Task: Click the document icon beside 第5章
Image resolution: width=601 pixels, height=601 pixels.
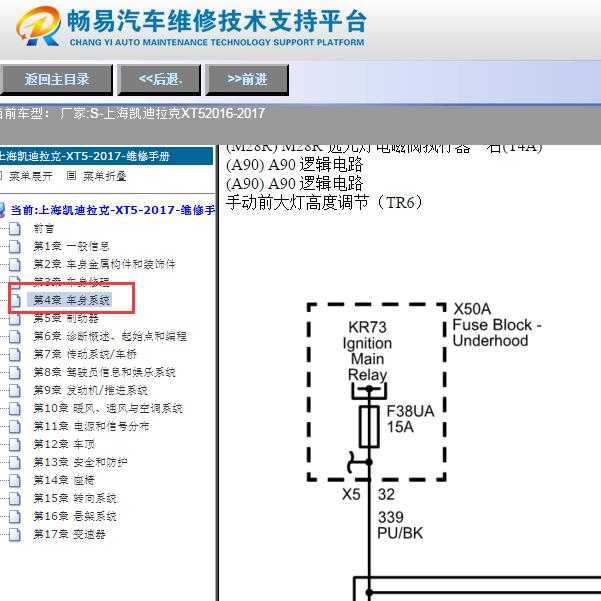Action: (x=15, y=319)
